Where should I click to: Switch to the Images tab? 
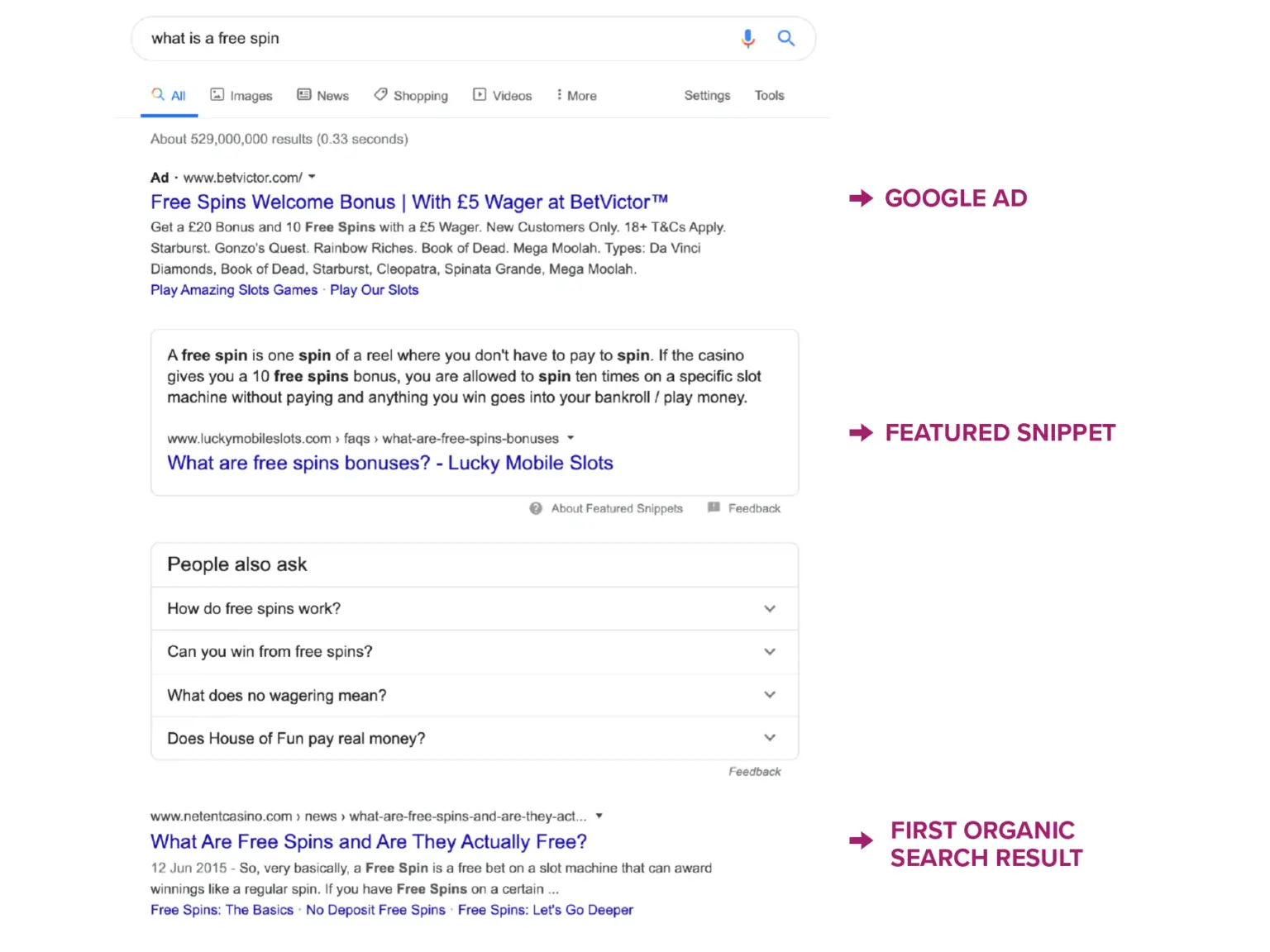pyautogui.click(x=241, y=96)
